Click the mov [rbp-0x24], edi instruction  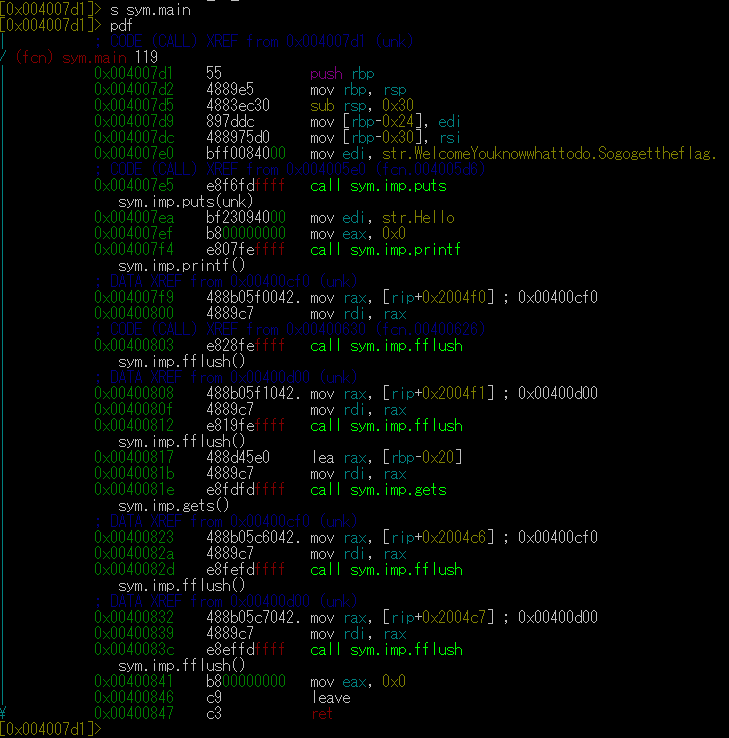385,122
